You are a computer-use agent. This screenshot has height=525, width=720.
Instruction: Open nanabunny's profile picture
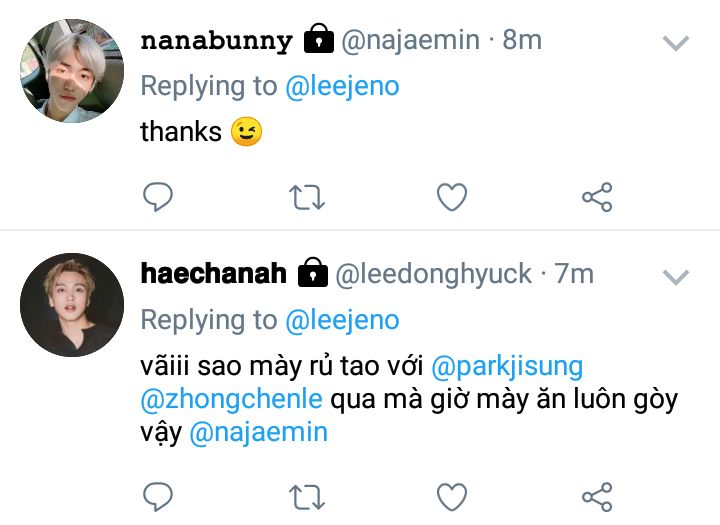click(x=72, y=71)
